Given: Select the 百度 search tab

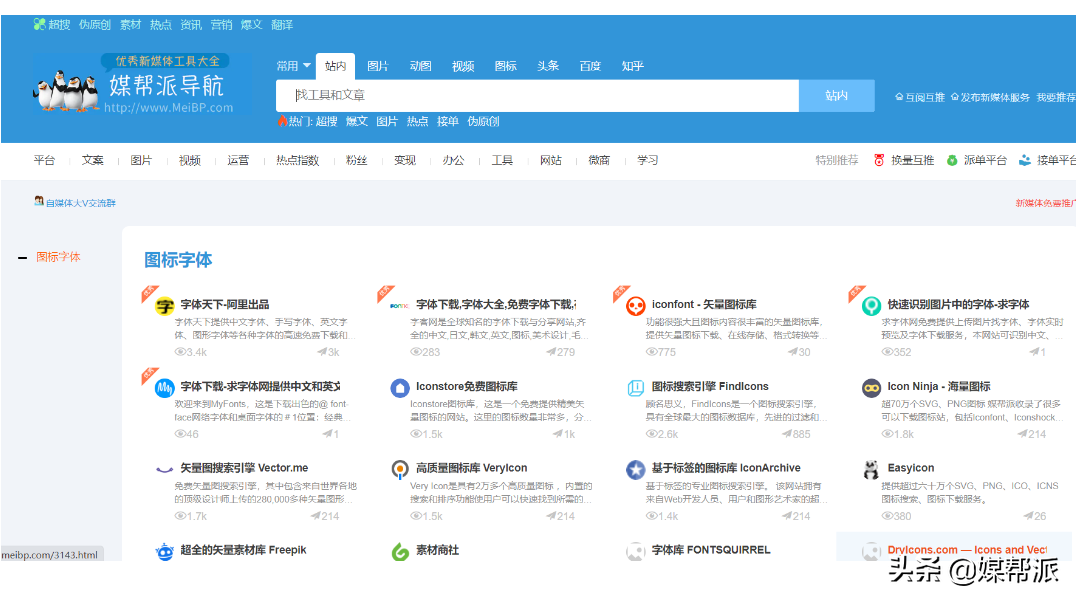Looking at the screenshot, I should [x=590, y=66].
